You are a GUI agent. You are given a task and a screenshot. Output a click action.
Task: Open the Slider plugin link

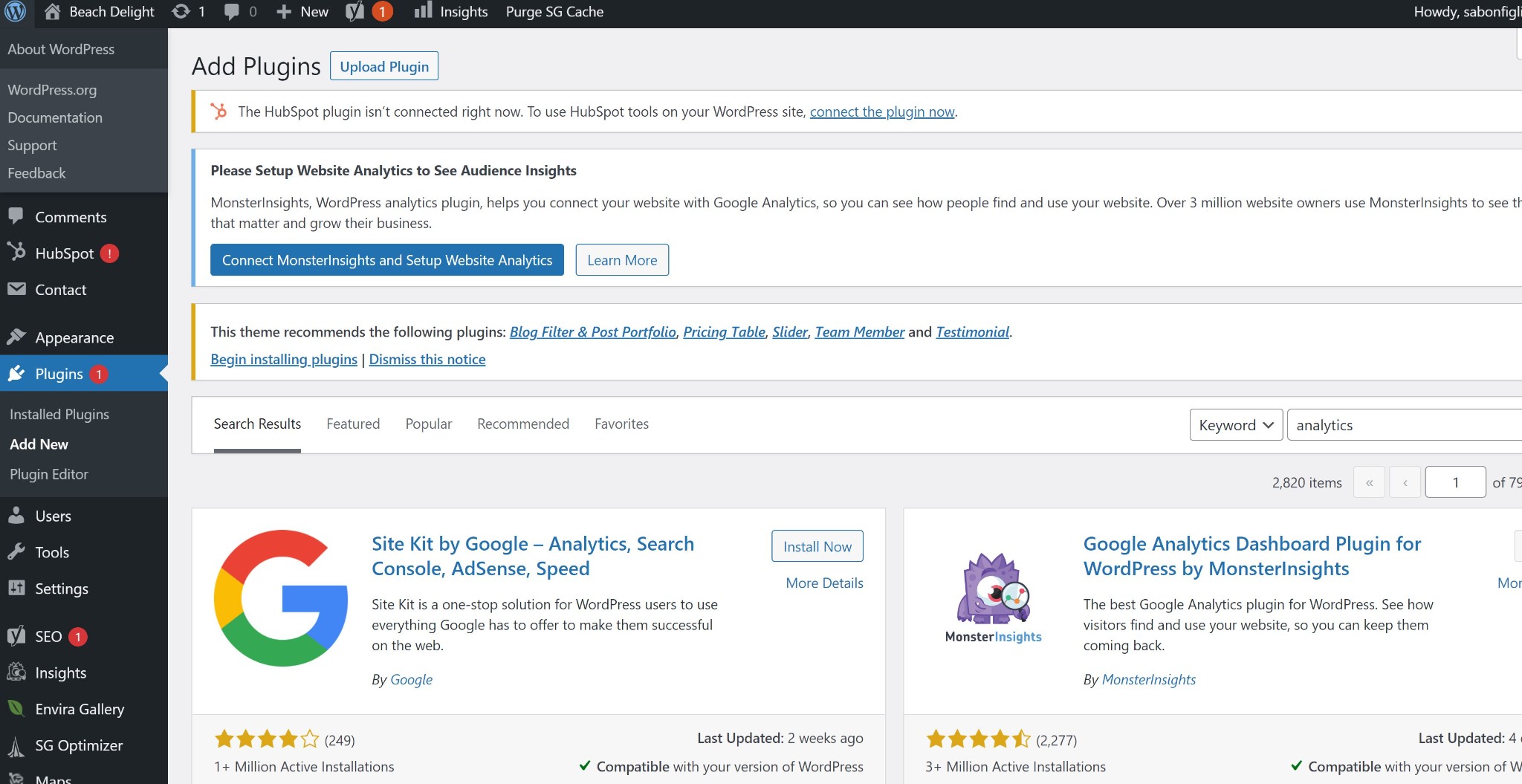tap(790, 331)
